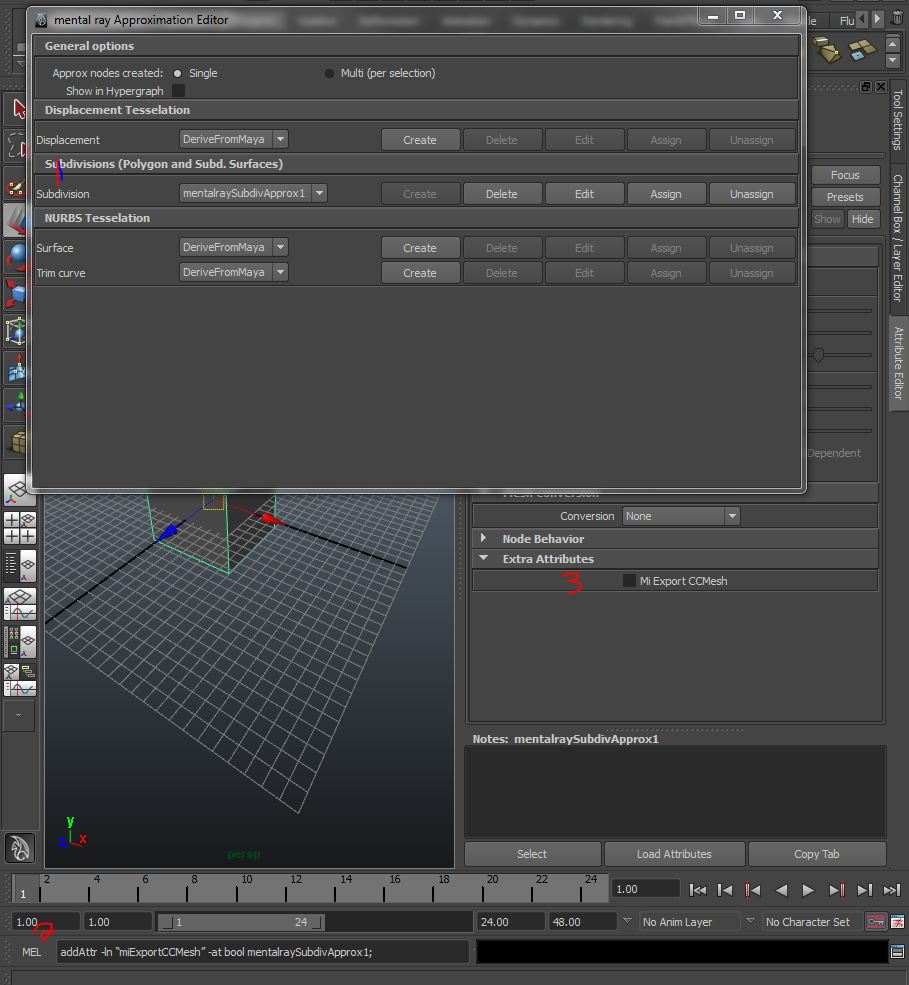
Task: Toggle the Auto Keyframe key icon
Action: [876, 922]
